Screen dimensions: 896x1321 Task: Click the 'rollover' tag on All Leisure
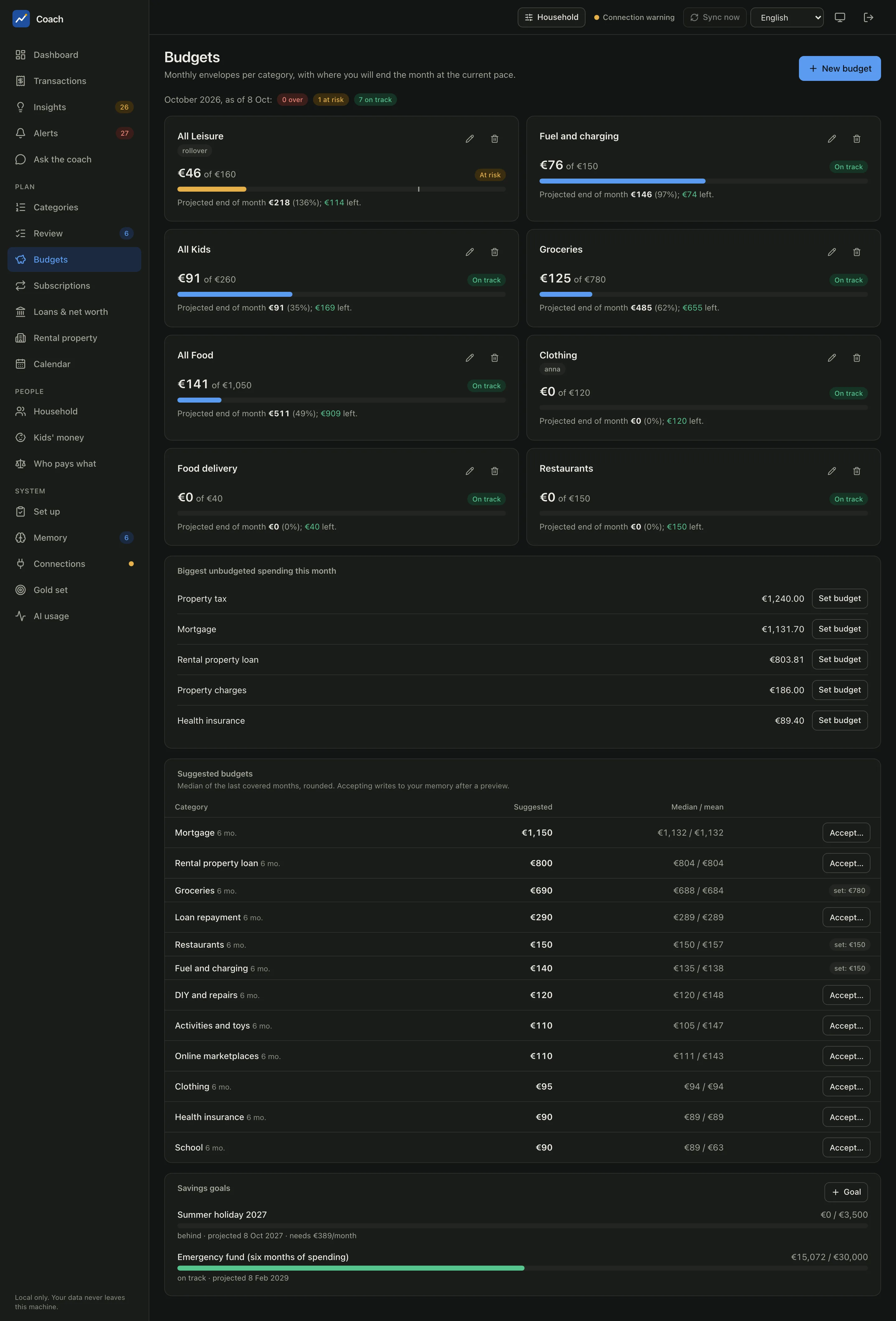[194, 151]
